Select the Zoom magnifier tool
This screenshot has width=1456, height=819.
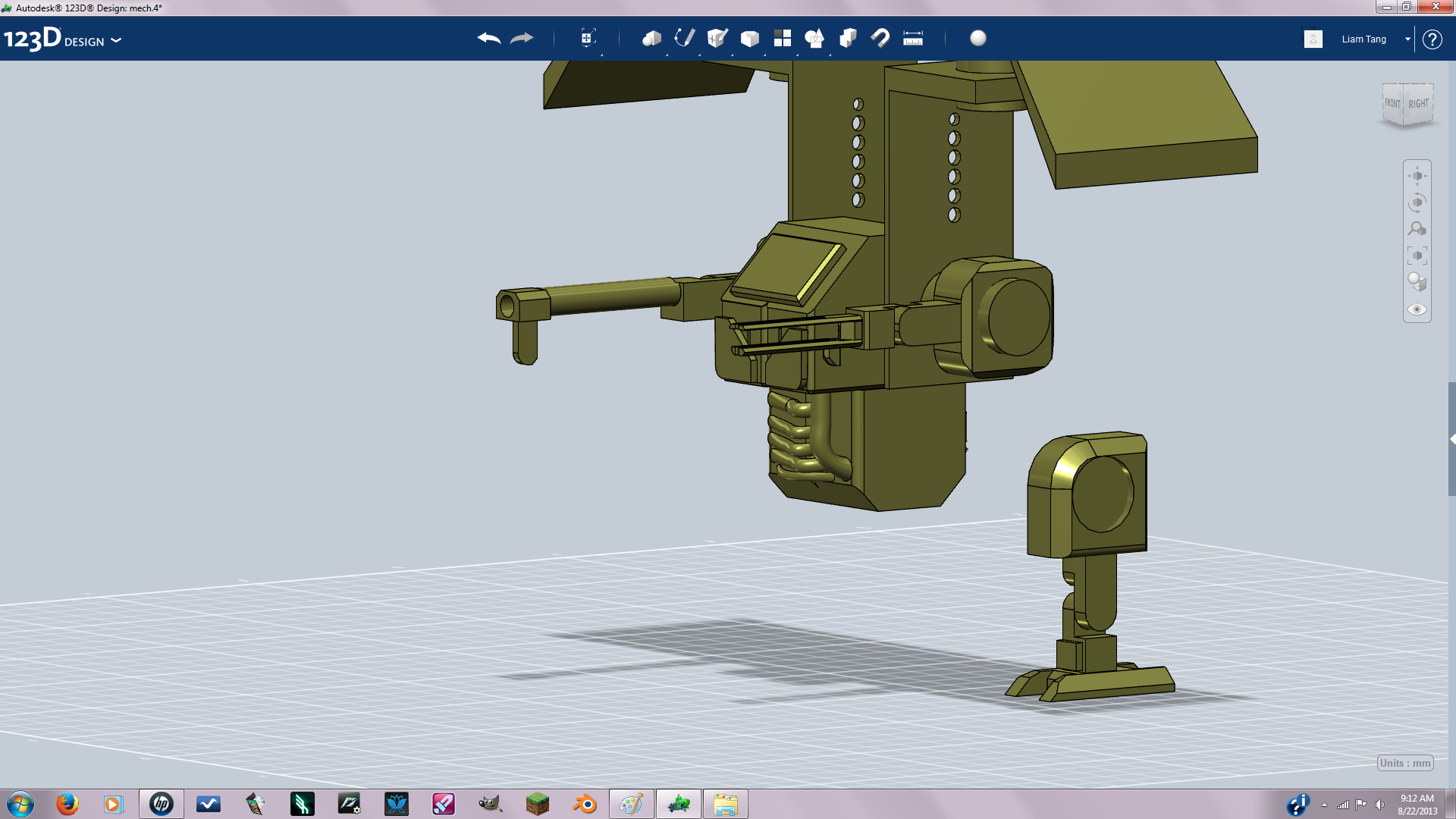[x=1417, y=229]
